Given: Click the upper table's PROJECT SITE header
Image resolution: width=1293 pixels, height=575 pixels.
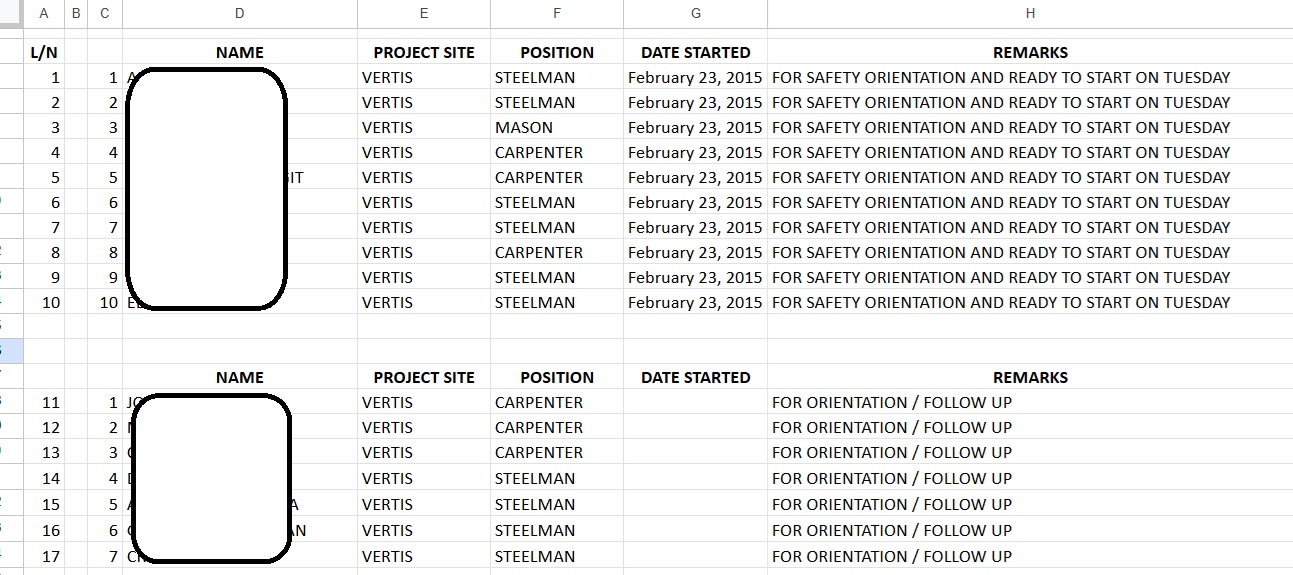Looking at the screenshot, I should (424, 53).
